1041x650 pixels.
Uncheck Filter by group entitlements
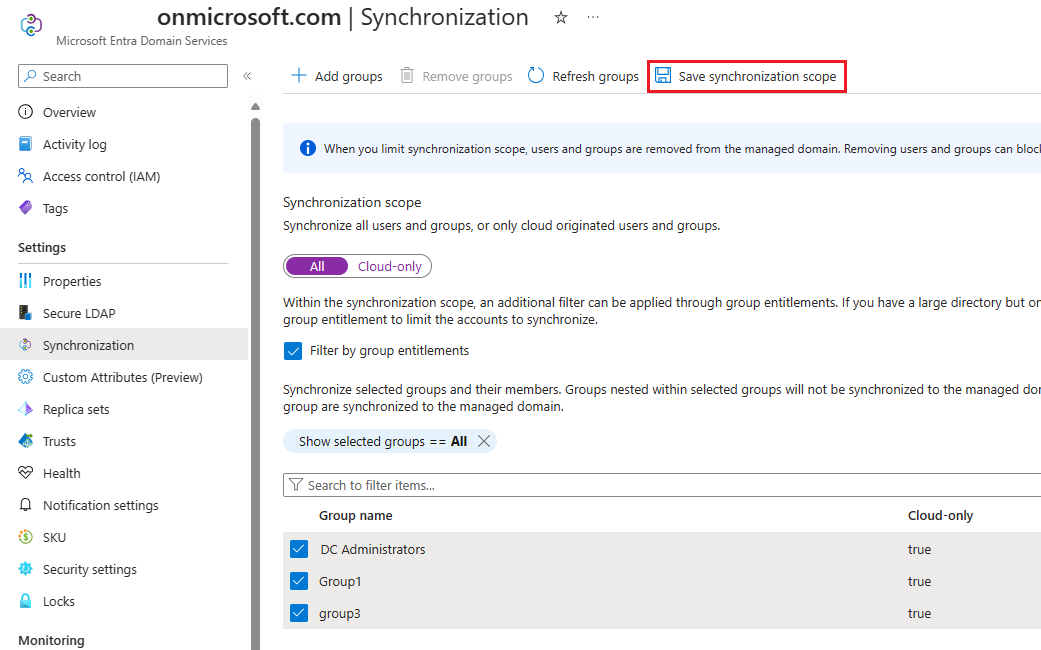click(x=293, y=351)
